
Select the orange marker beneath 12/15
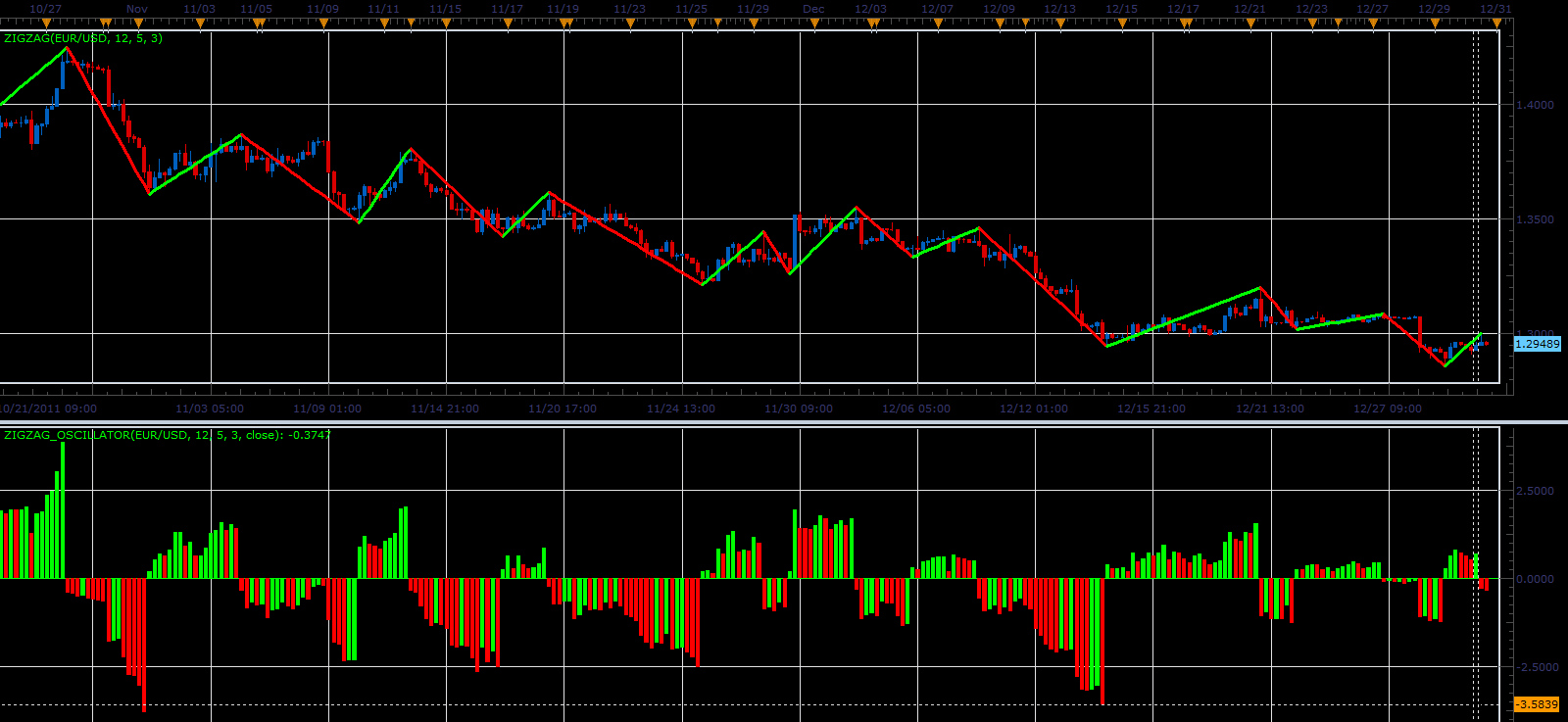click(1122, 24)
